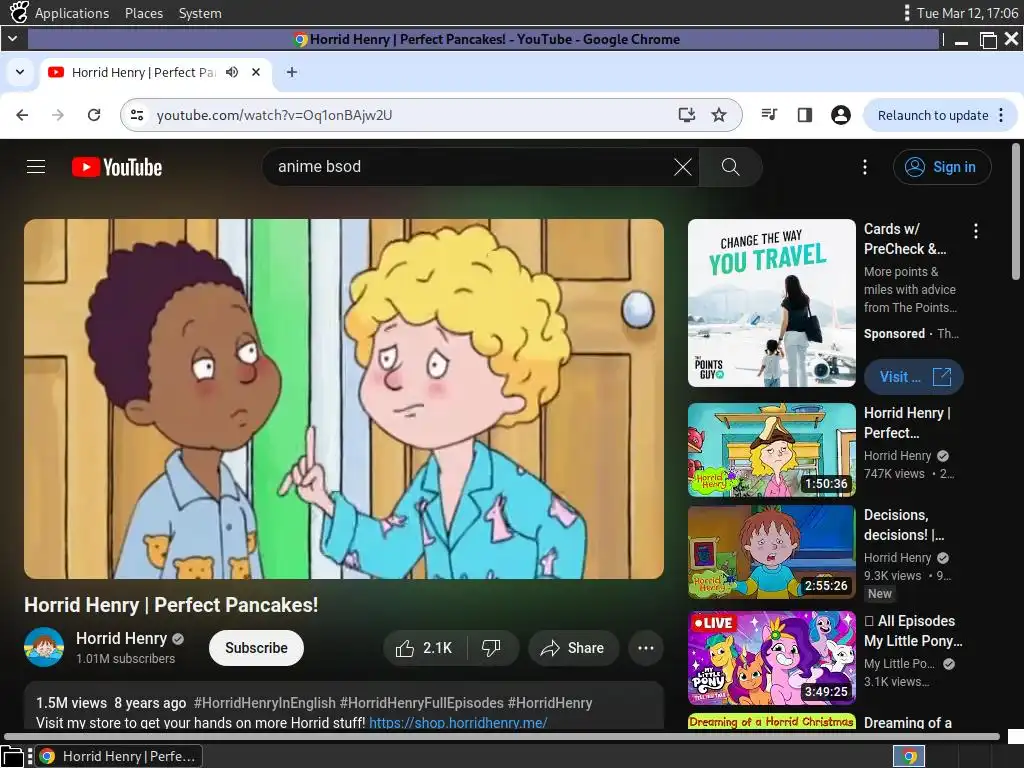Close the Horrid Henry tab
This screenshot has height=768, width=1024.
256,72
